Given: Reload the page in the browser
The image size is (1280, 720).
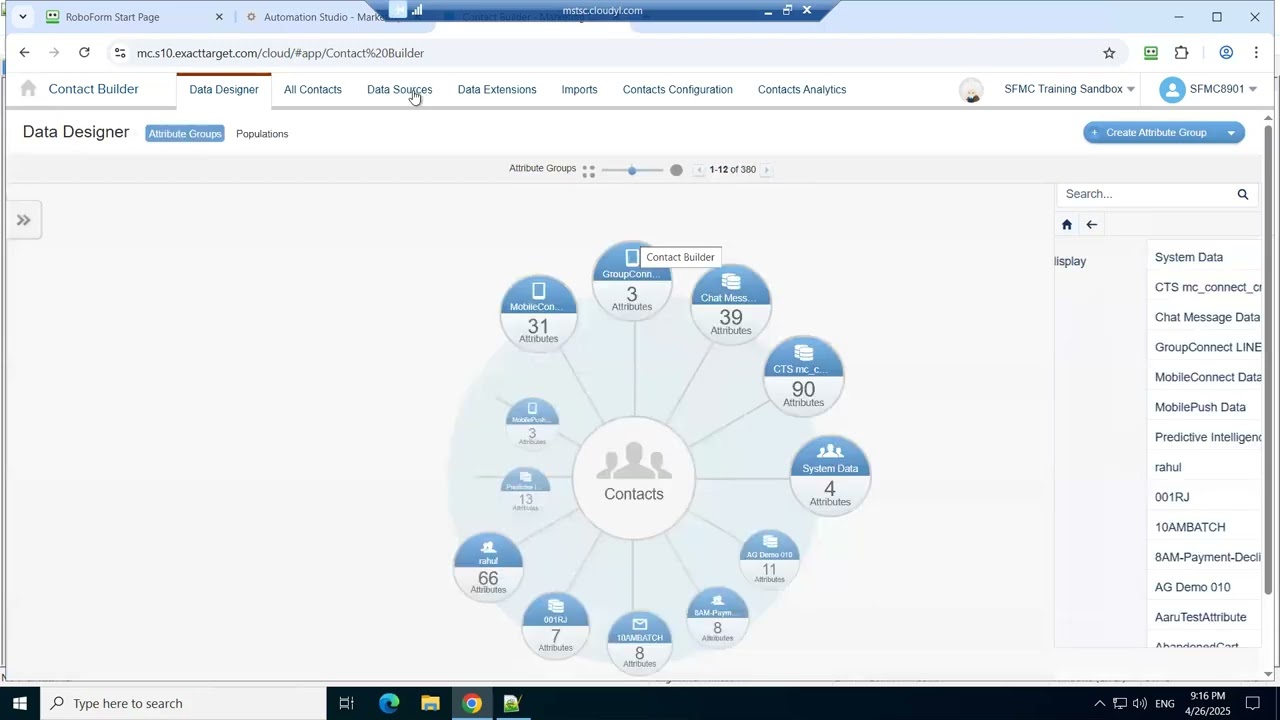Looking at the screenshot, I should pyautogui.click(x=84, y=53).
